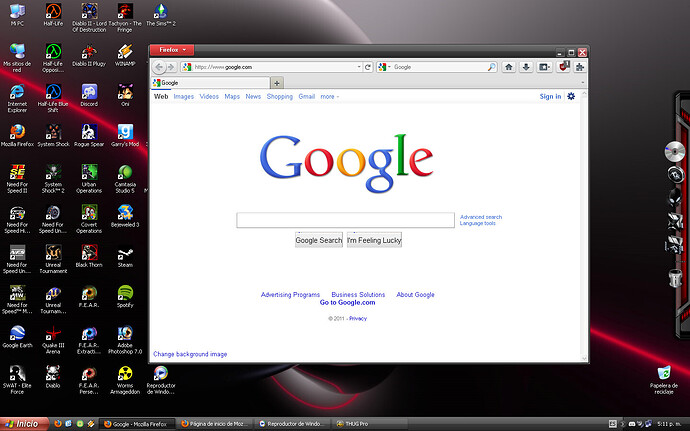Expand Google's "more" services dropdown
690x431 pixels.
(x=329, y=97)
